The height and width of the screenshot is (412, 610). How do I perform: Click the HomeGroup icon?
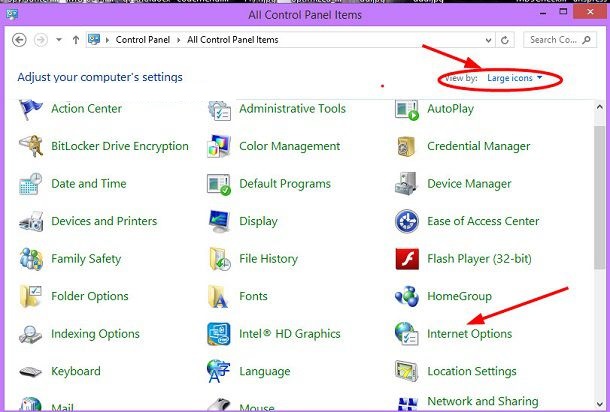pos(407,296)
